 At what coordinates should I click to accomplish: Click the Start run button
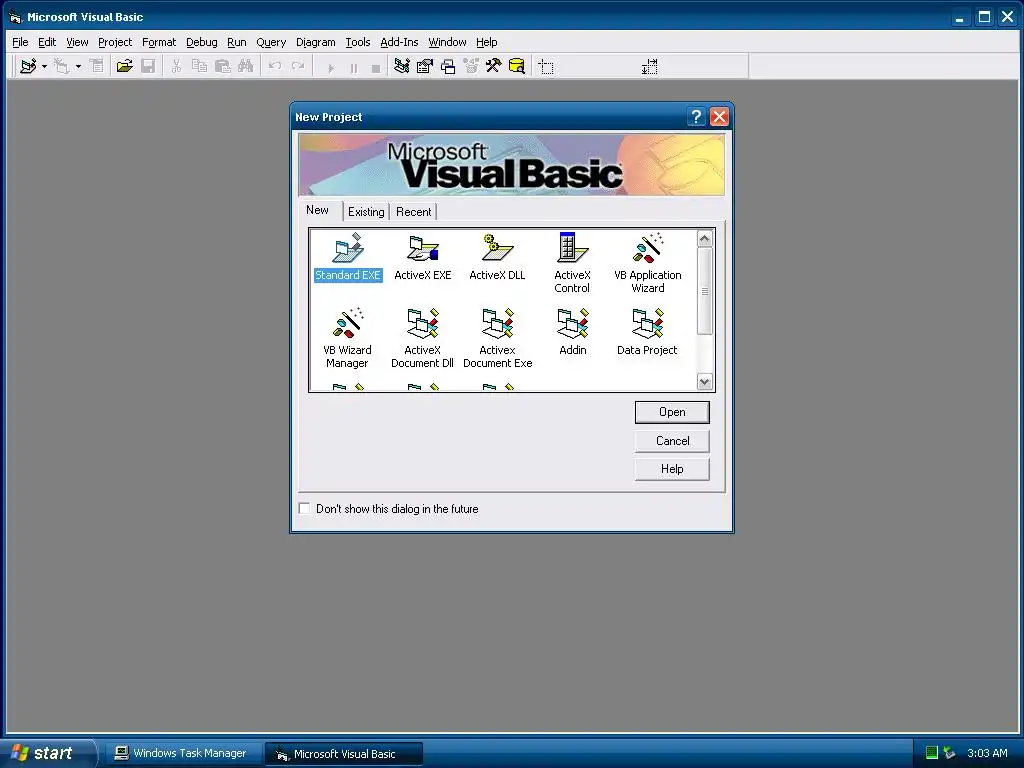330,67
